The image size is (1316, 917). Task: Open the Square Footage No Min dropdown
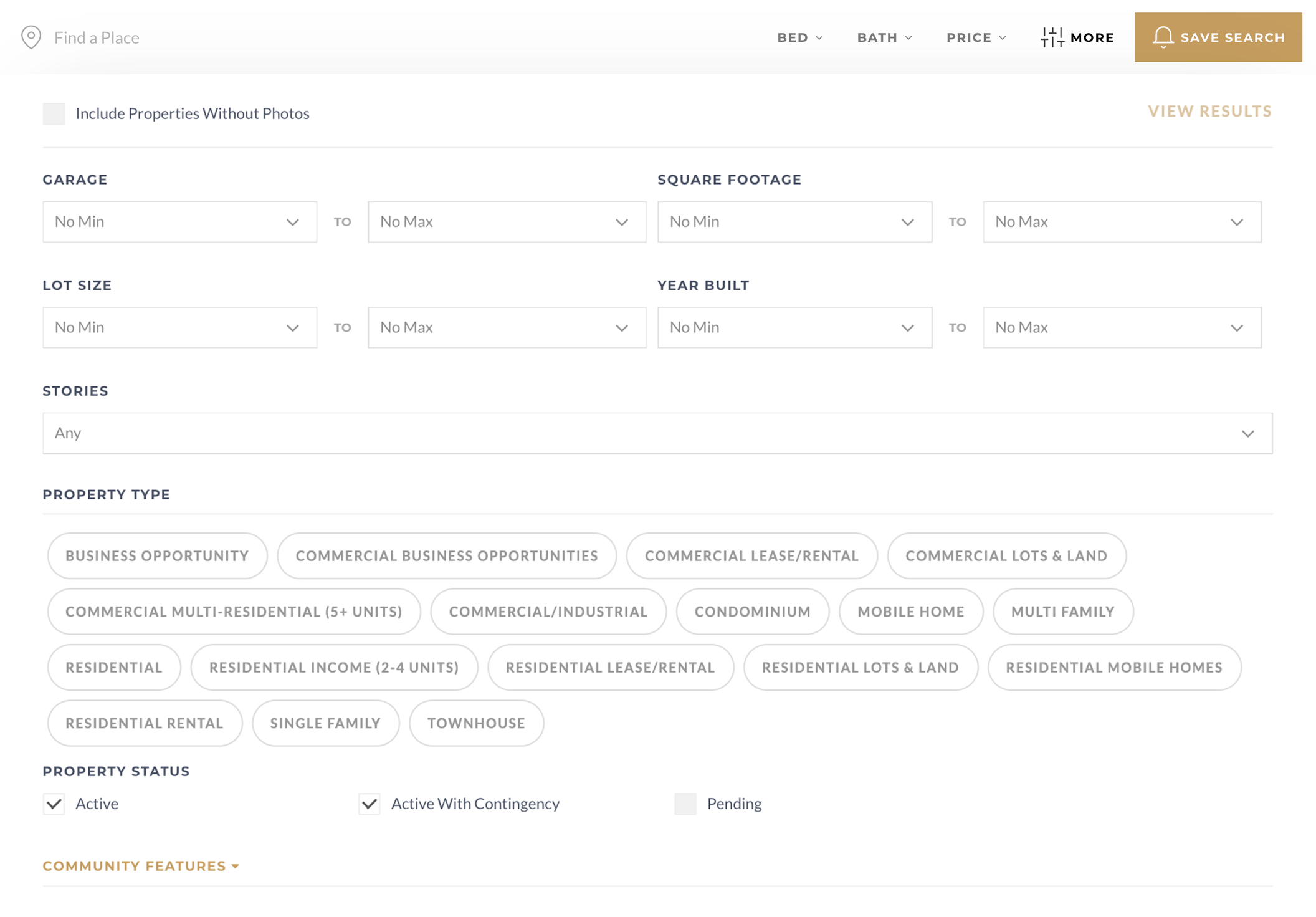794,222
